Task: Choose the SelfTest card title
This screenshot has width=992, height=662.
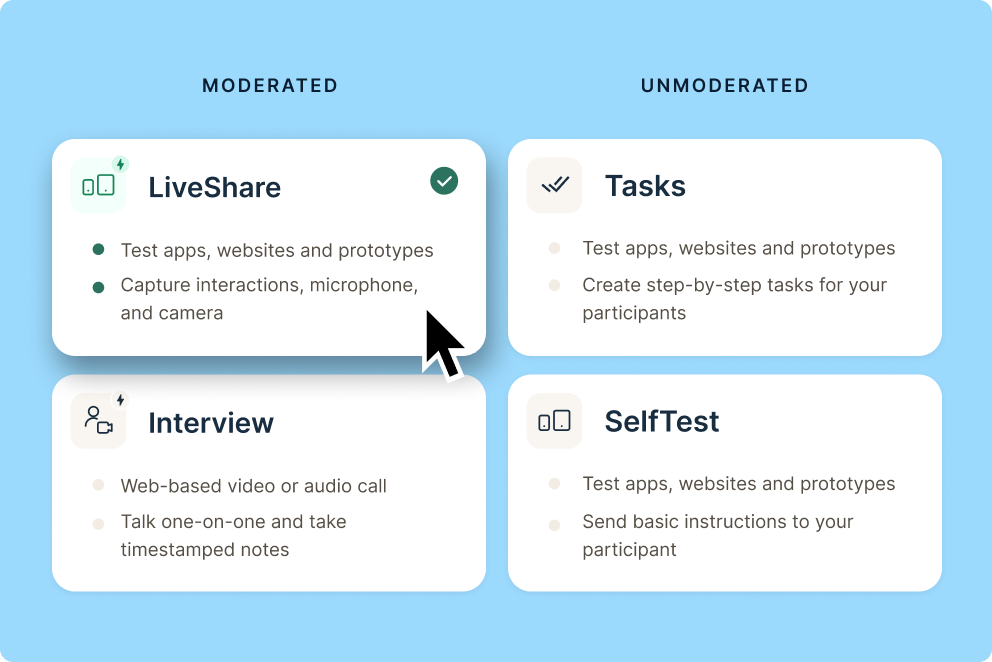Action: [662, 422]
